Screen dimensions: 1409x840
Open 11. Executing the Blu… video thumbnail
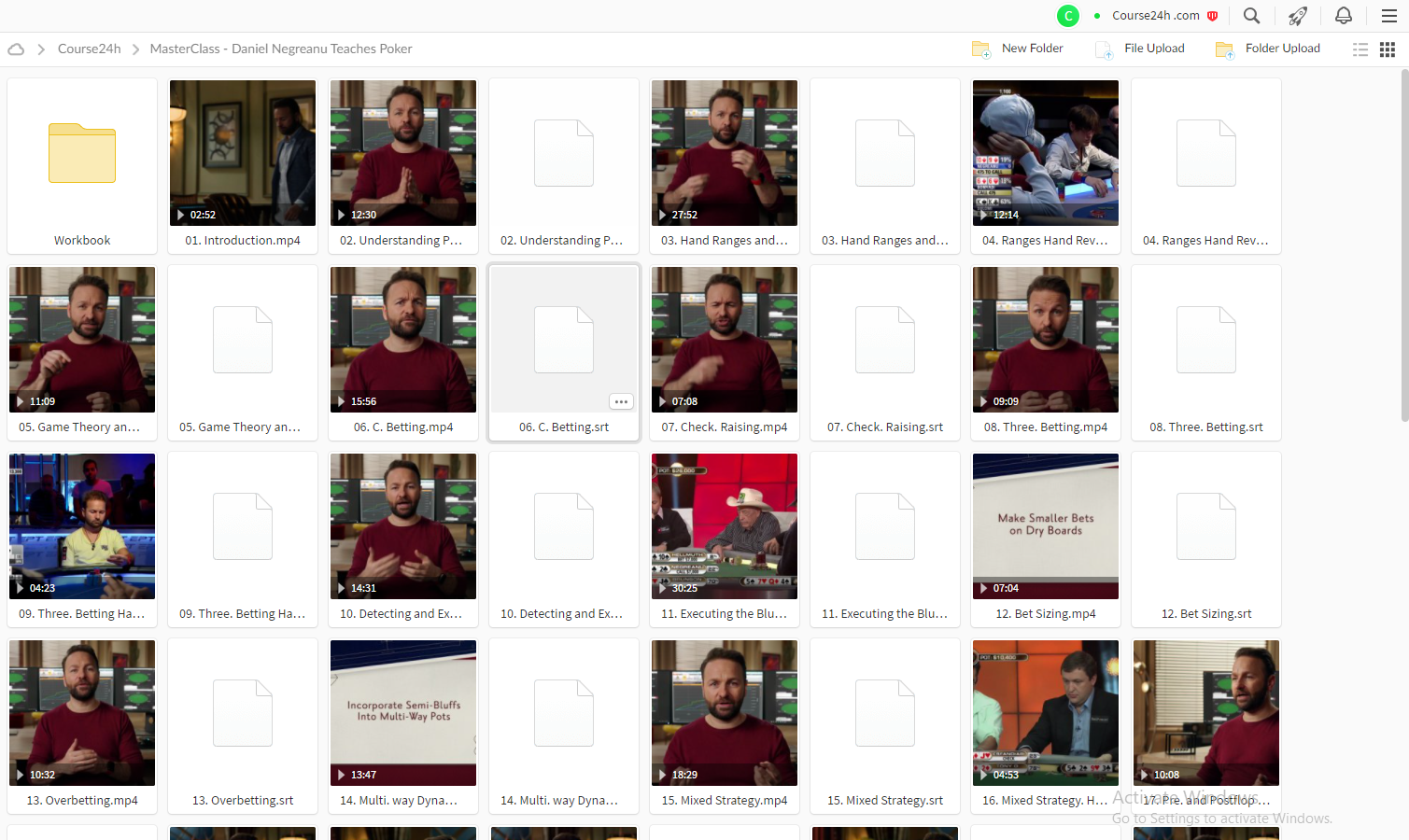click(725, 526)
